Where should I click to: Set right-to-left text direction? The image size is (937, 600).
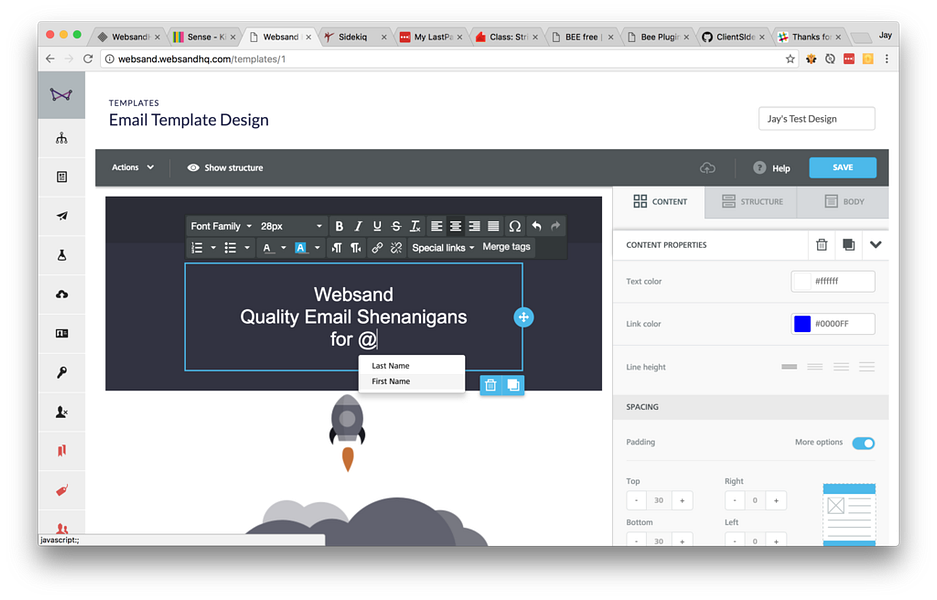pyautogui.click(x=356, y=247)
